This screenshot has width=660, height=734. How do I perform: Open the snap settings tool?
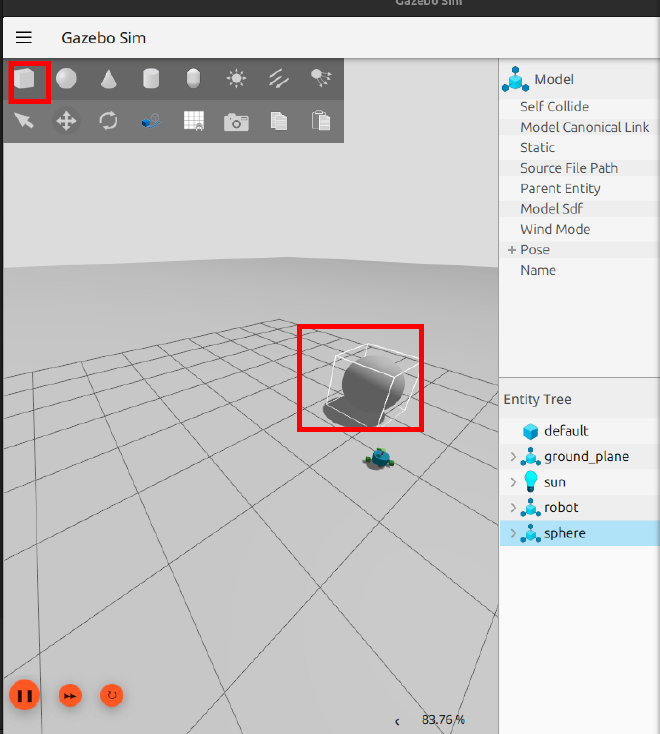151,121
